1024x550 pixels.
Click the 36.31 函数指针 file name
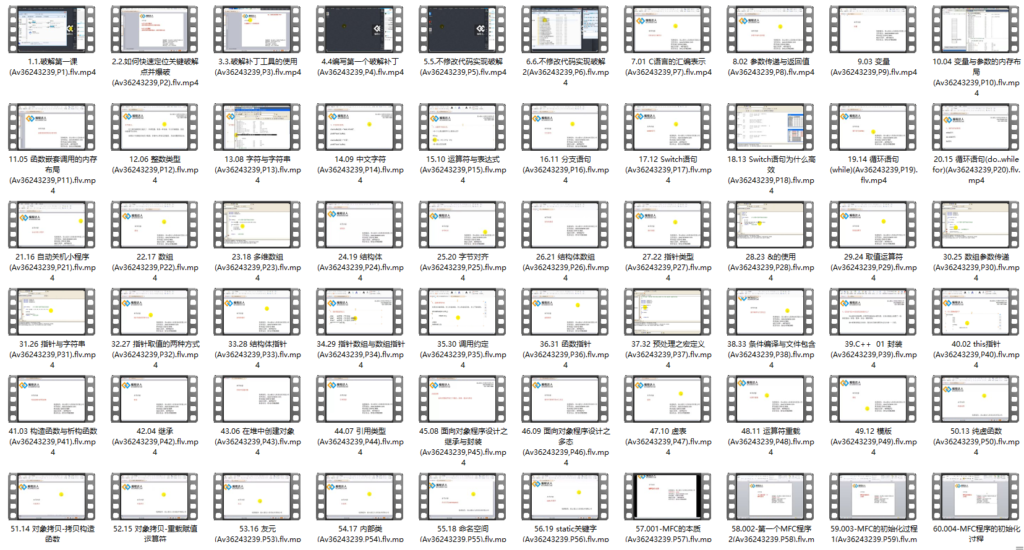tap(566, 354)
